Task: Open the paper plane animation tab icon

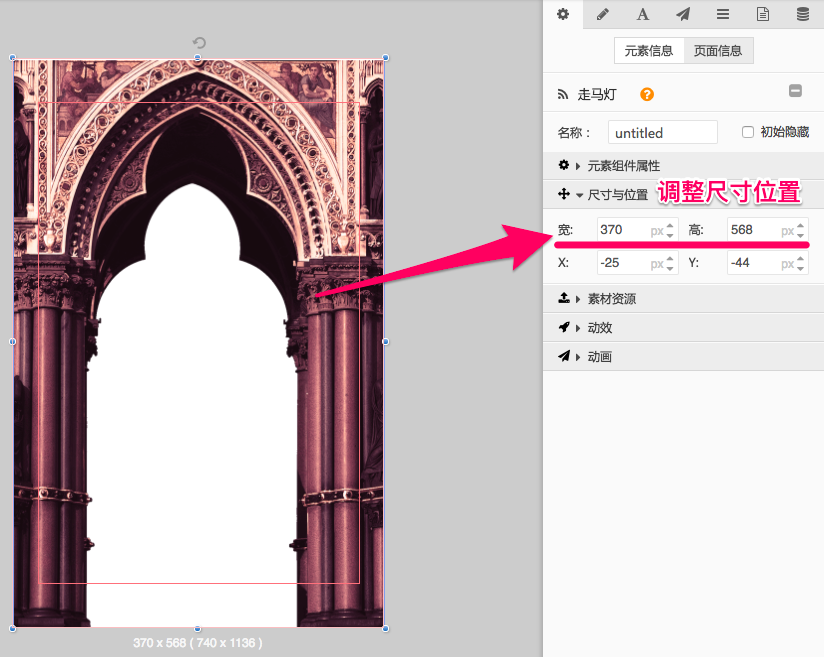Action: 683,14
